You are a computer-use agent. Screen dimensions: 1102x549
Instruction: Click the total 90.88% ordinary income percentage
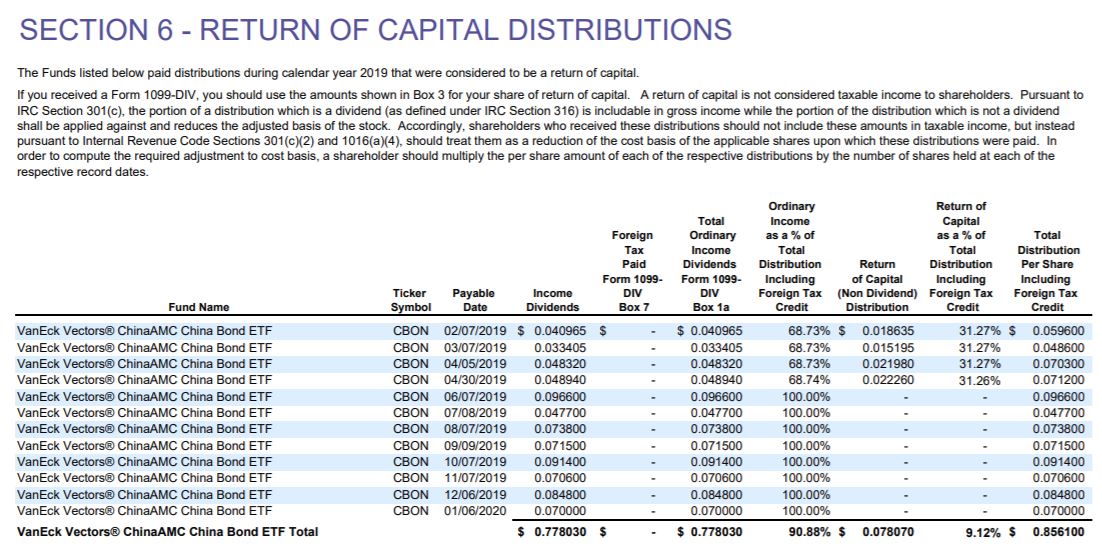809,532
